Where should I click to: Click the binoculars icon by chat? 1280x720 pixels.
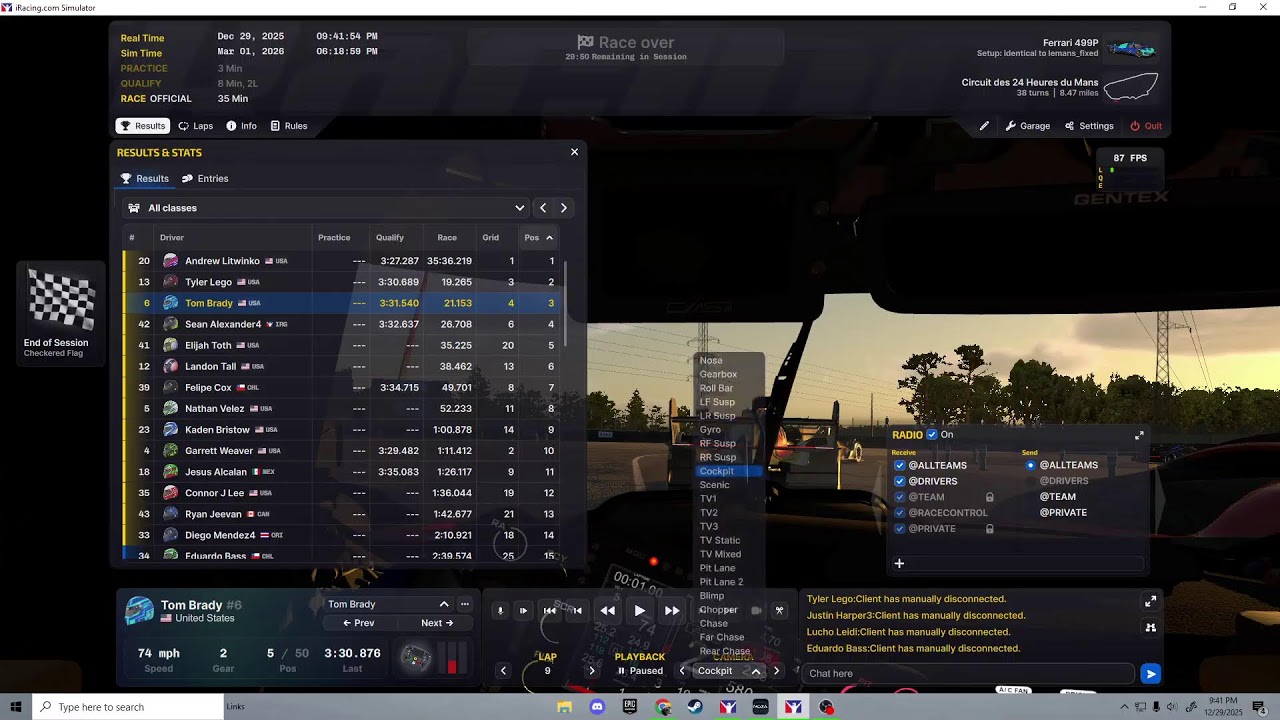1150,628
